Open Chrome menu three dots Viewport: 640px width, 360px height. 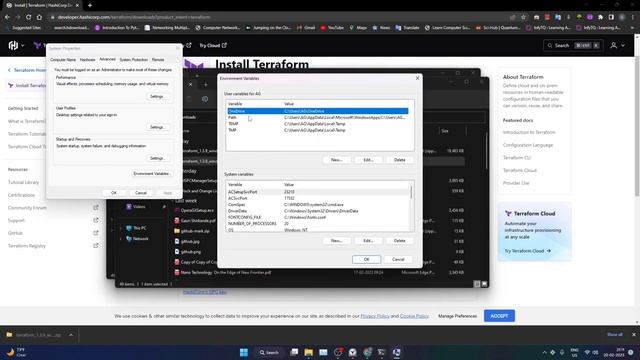(633, 17)
